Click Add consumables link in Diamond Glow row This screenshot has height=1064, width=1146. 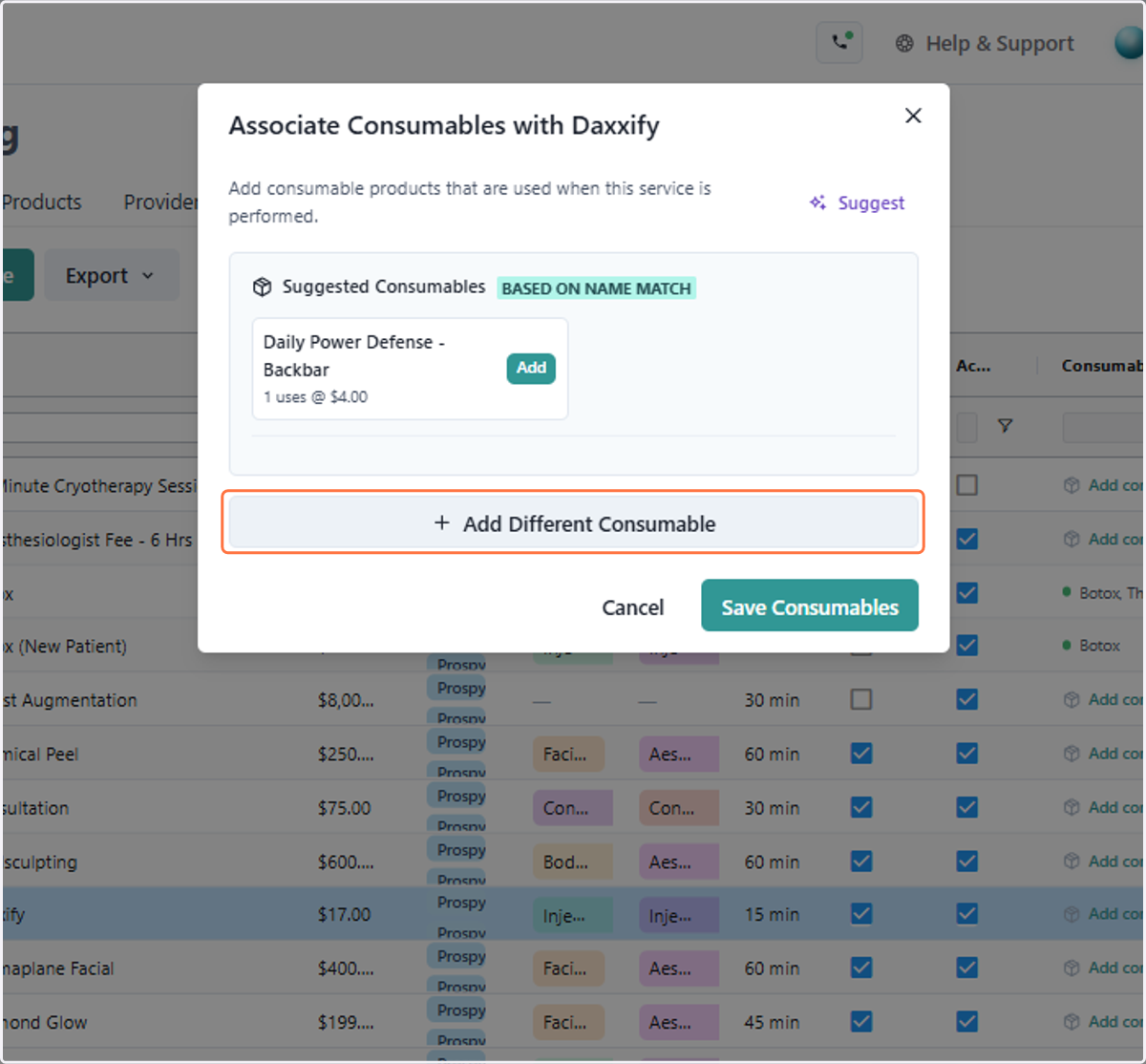(1104, 1022)
